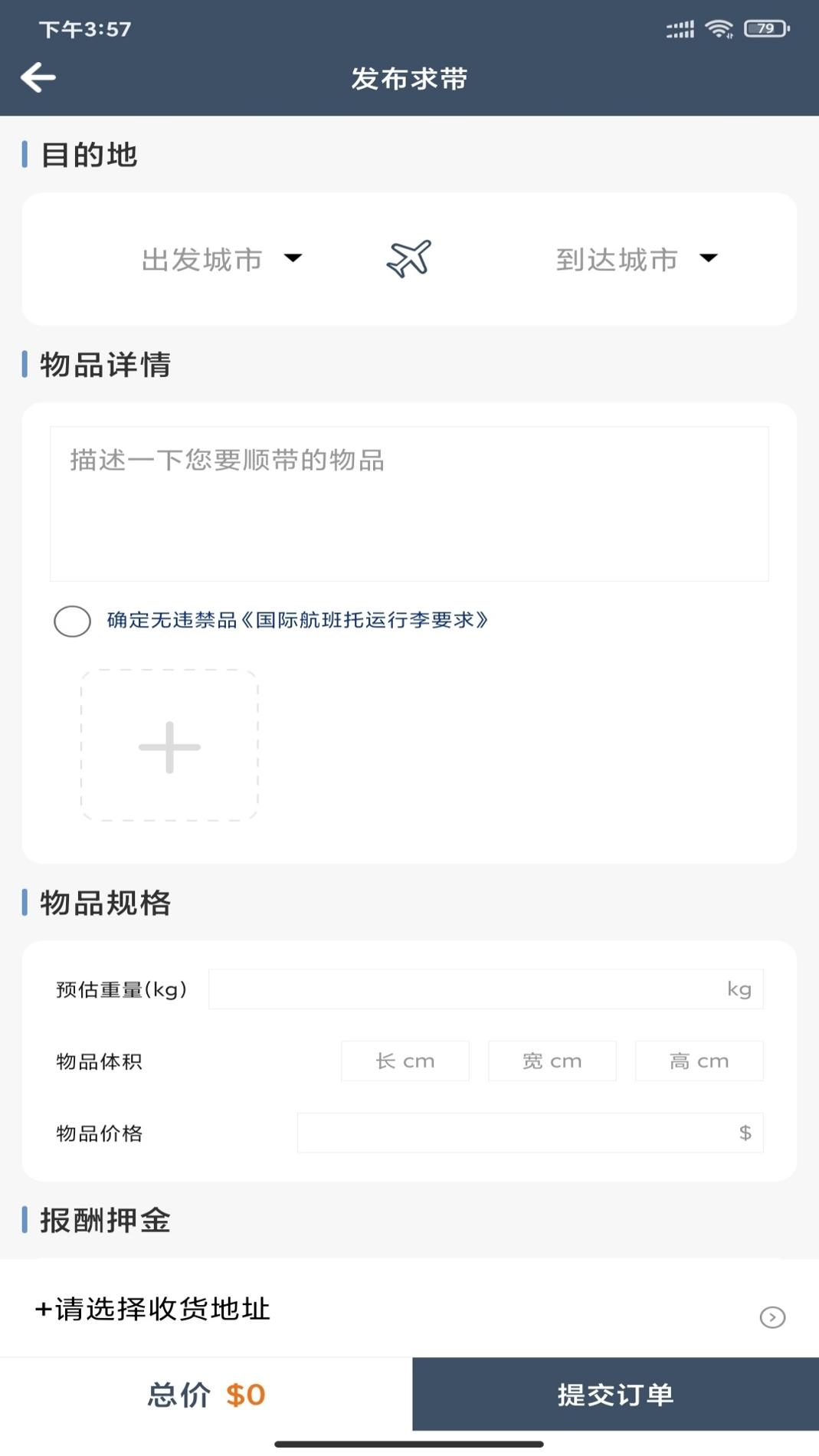The width and height of the screenshot is (819, 1456).
Task: Expand 请选择收货地址 address selection
Action: coord(153,1309)
